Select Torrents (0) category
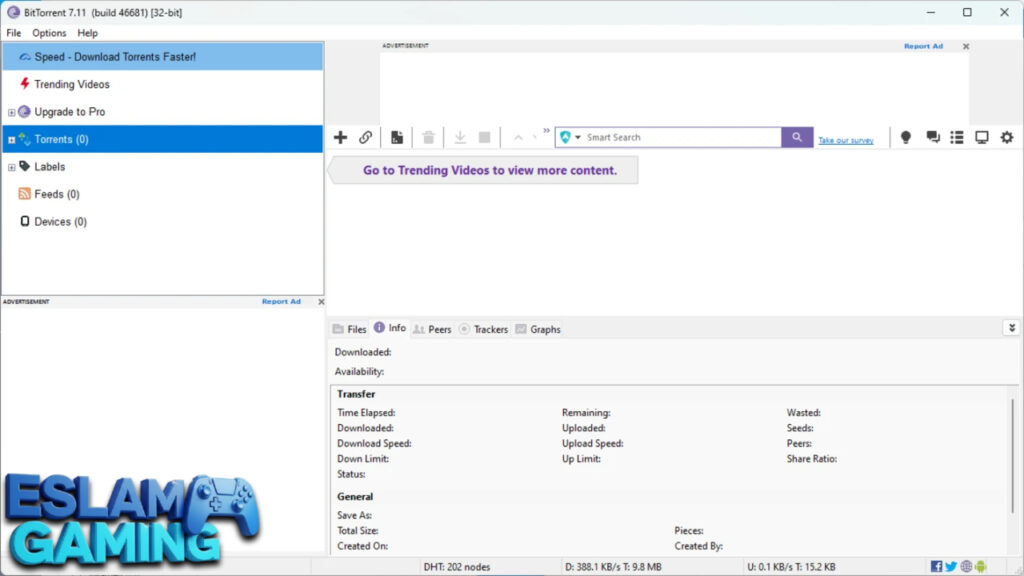 (x=163, y=139)
